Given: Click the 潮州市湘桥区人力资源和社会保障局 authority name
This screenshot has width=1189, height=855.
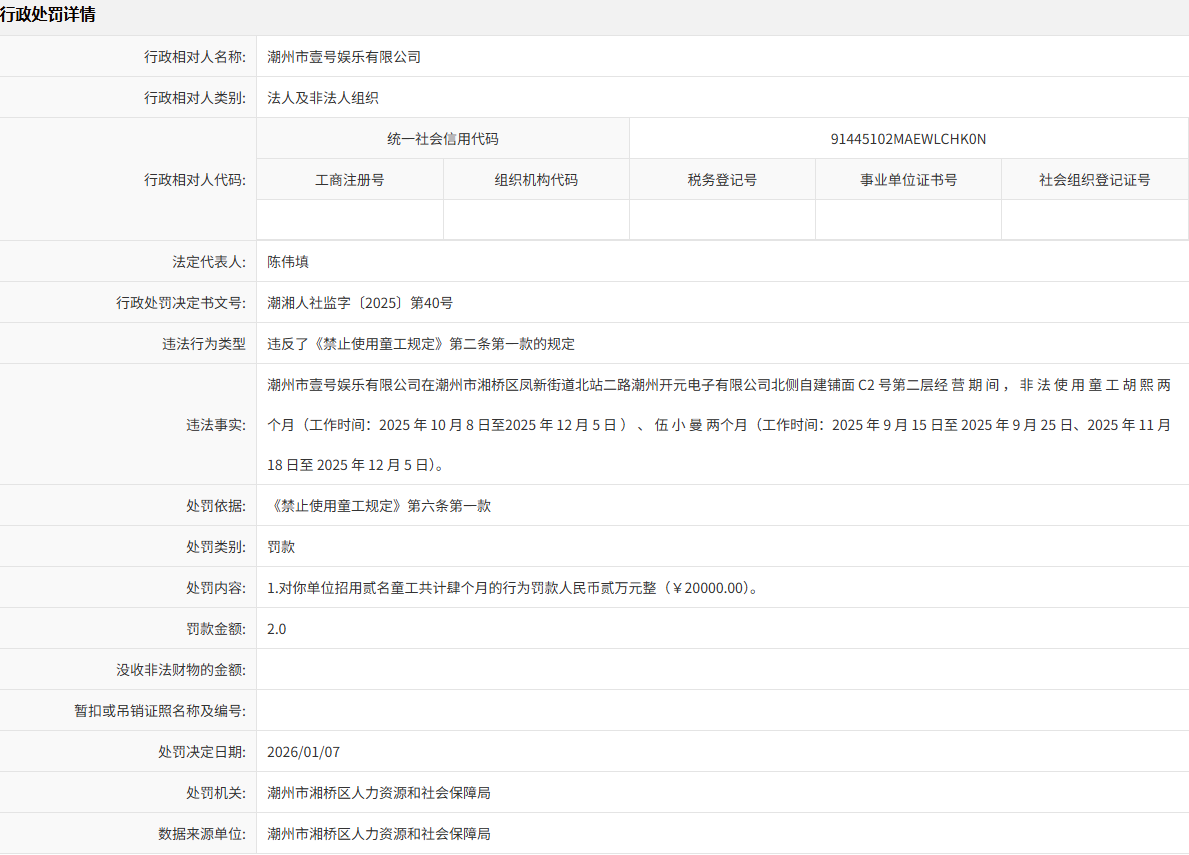Looking at the screenshot, I should (378, 792).
